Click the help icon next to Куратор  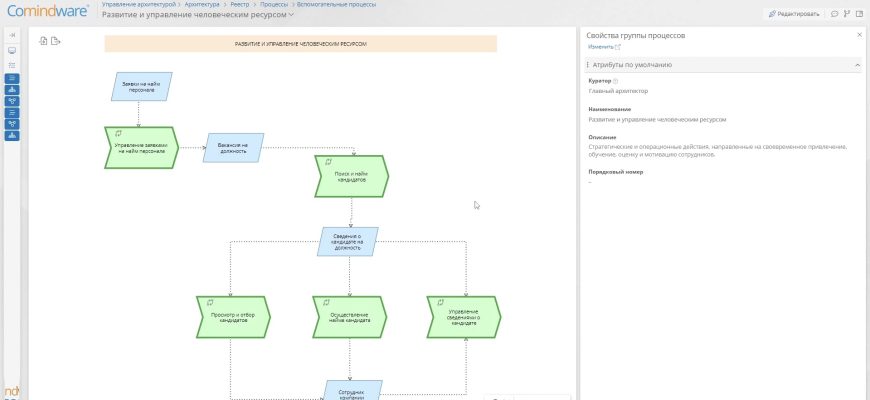[615, 81]
